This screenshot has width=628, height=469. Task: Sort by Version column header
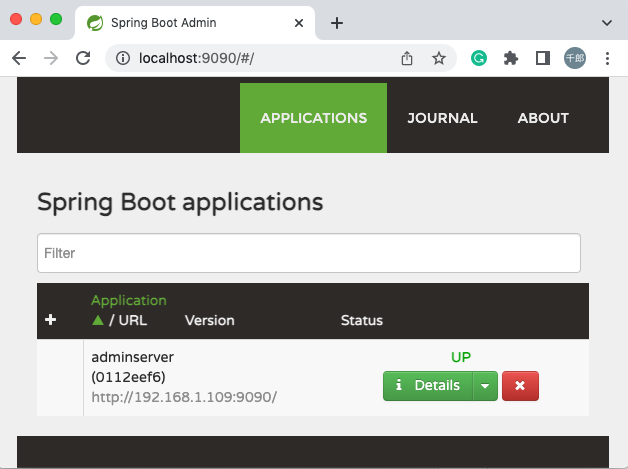pyautogui.click(x=209, y=320)
